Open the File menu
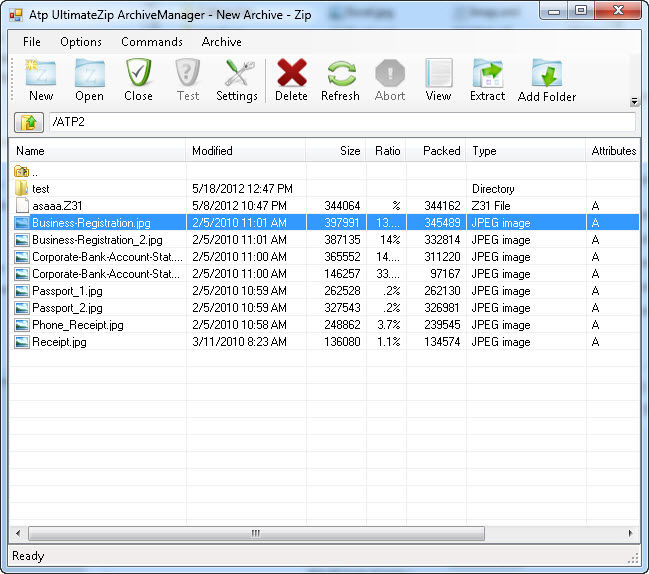Screen dimensions: 649x574 (31, 42)
